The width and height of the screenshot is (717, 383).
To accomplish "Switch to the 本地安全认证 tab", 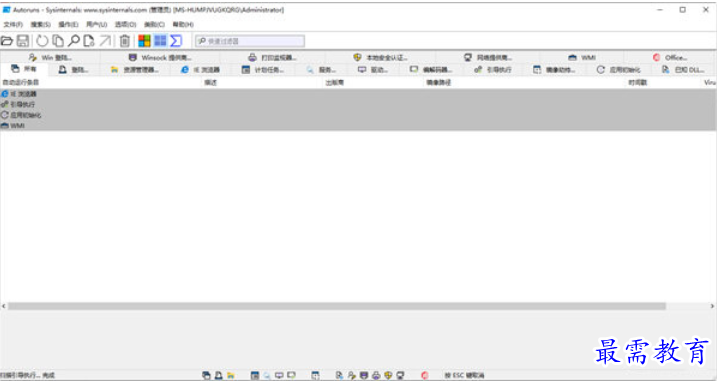I will coord(380,58).
